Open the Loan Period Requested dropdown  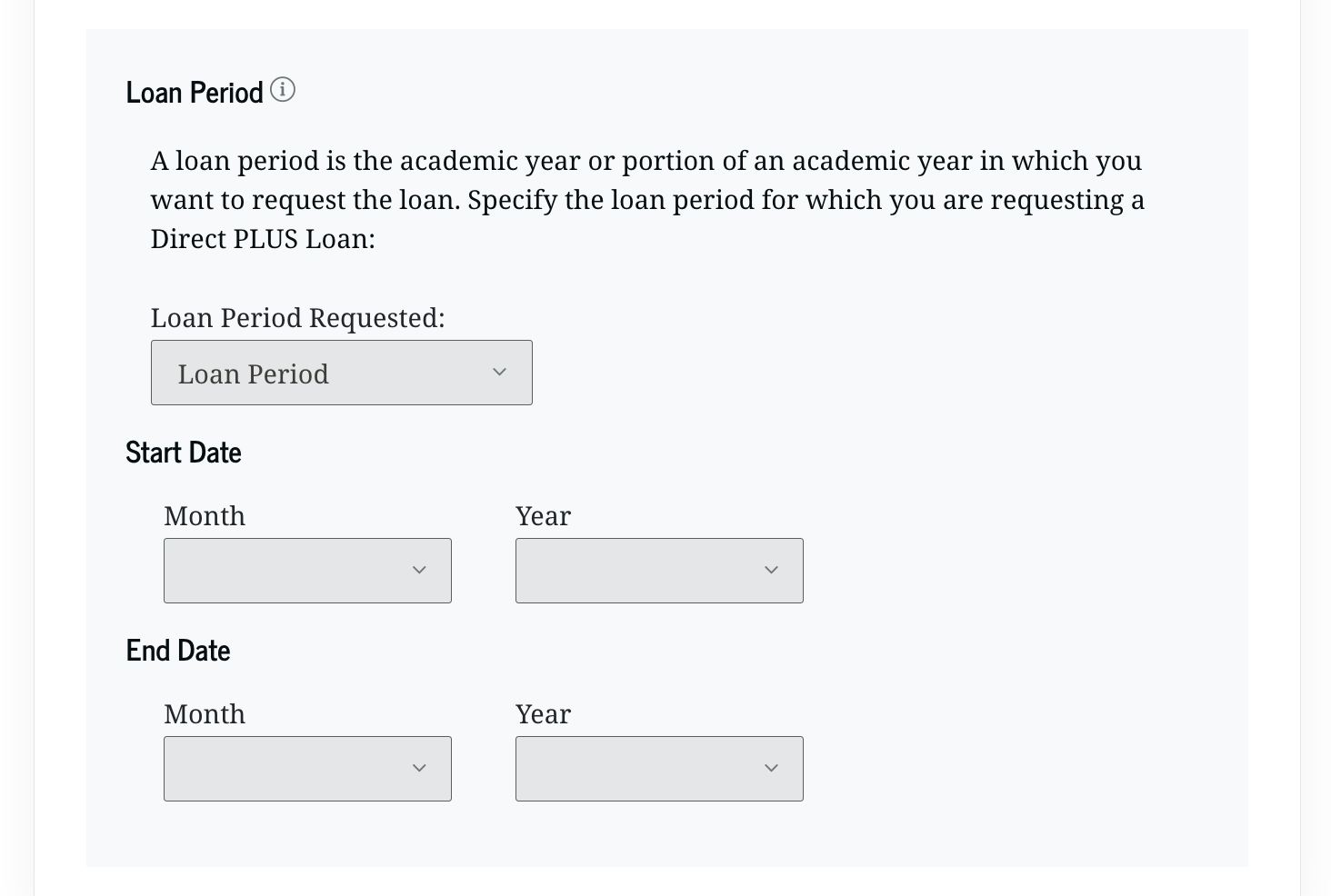[341, 372]
